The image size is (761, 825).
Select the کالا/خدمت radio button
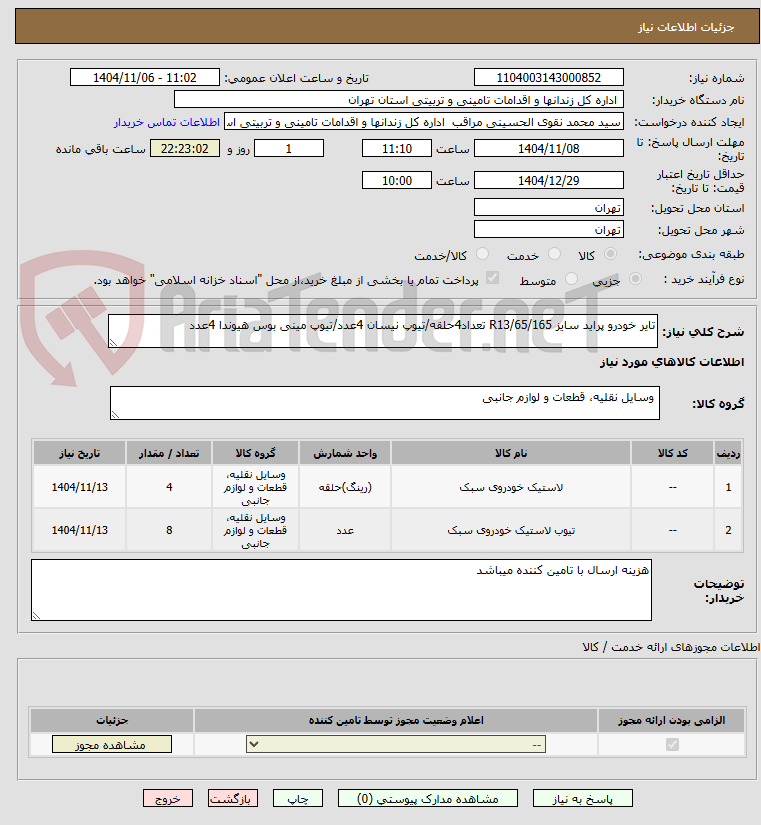pyautogui.click(x=482, y=254)
